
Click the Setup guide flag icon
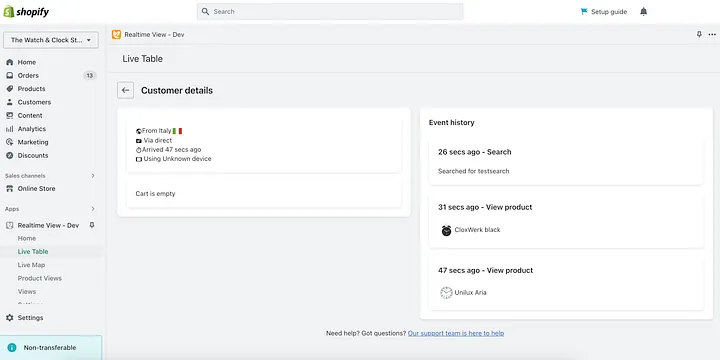point(584,11)
